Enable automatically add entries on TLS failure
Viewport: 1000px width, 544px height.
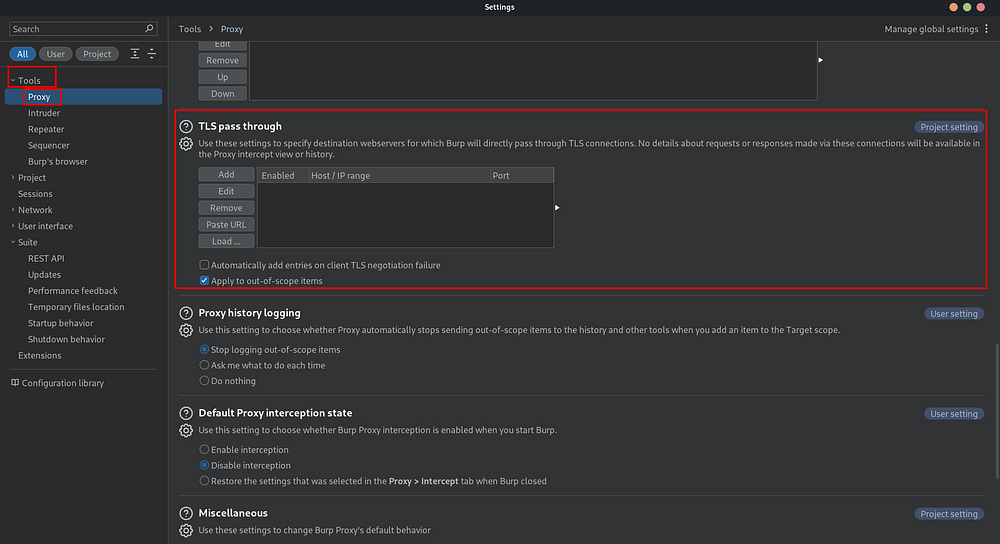tap(204, 265)
